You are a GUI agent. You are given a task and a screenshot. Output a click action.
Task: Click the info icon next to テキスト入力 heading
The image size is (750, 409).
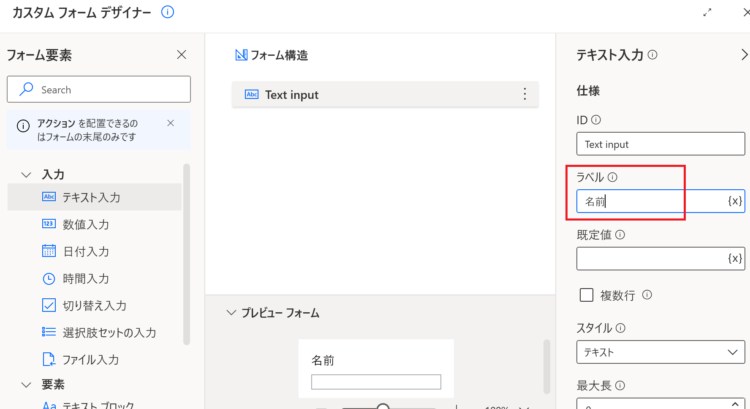point(652,55)
